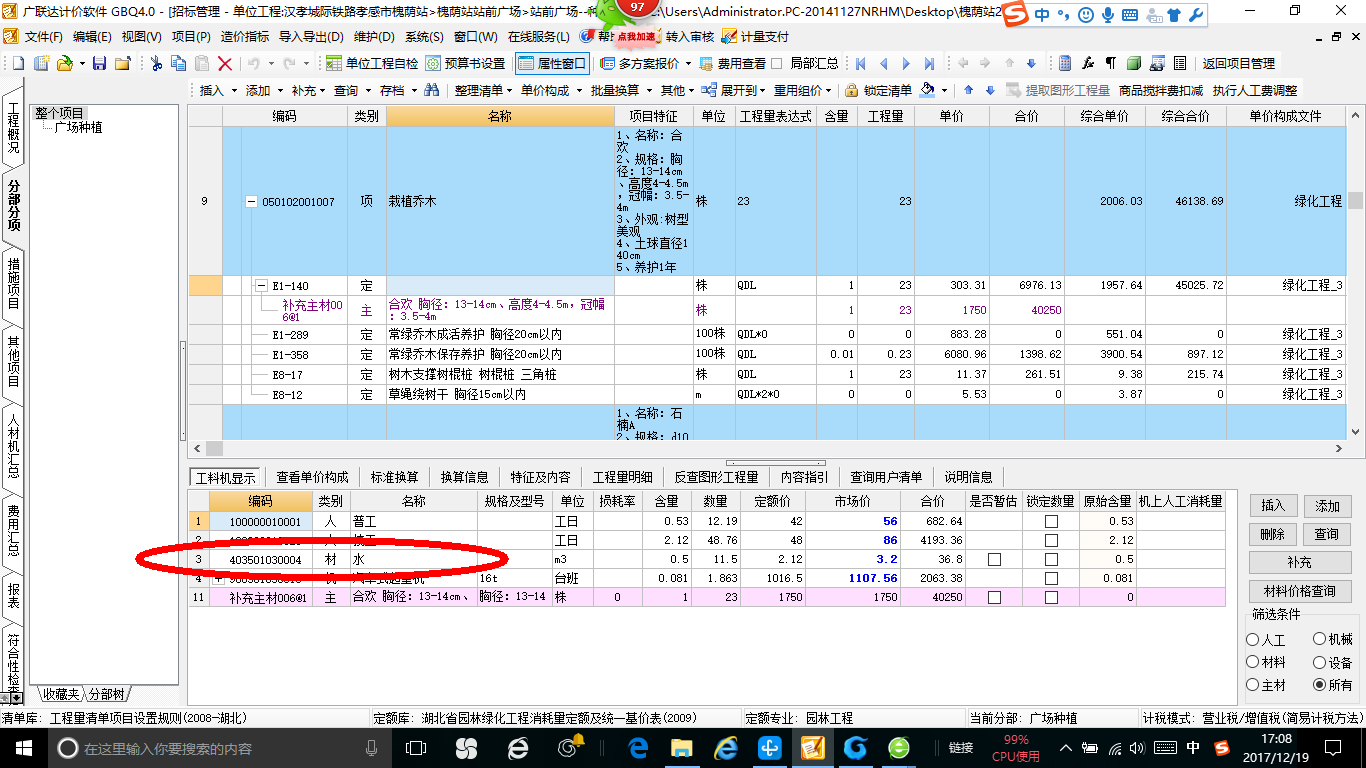Switch to 措施项目 side tab
1366x768 pixels.
pos(13,283)
